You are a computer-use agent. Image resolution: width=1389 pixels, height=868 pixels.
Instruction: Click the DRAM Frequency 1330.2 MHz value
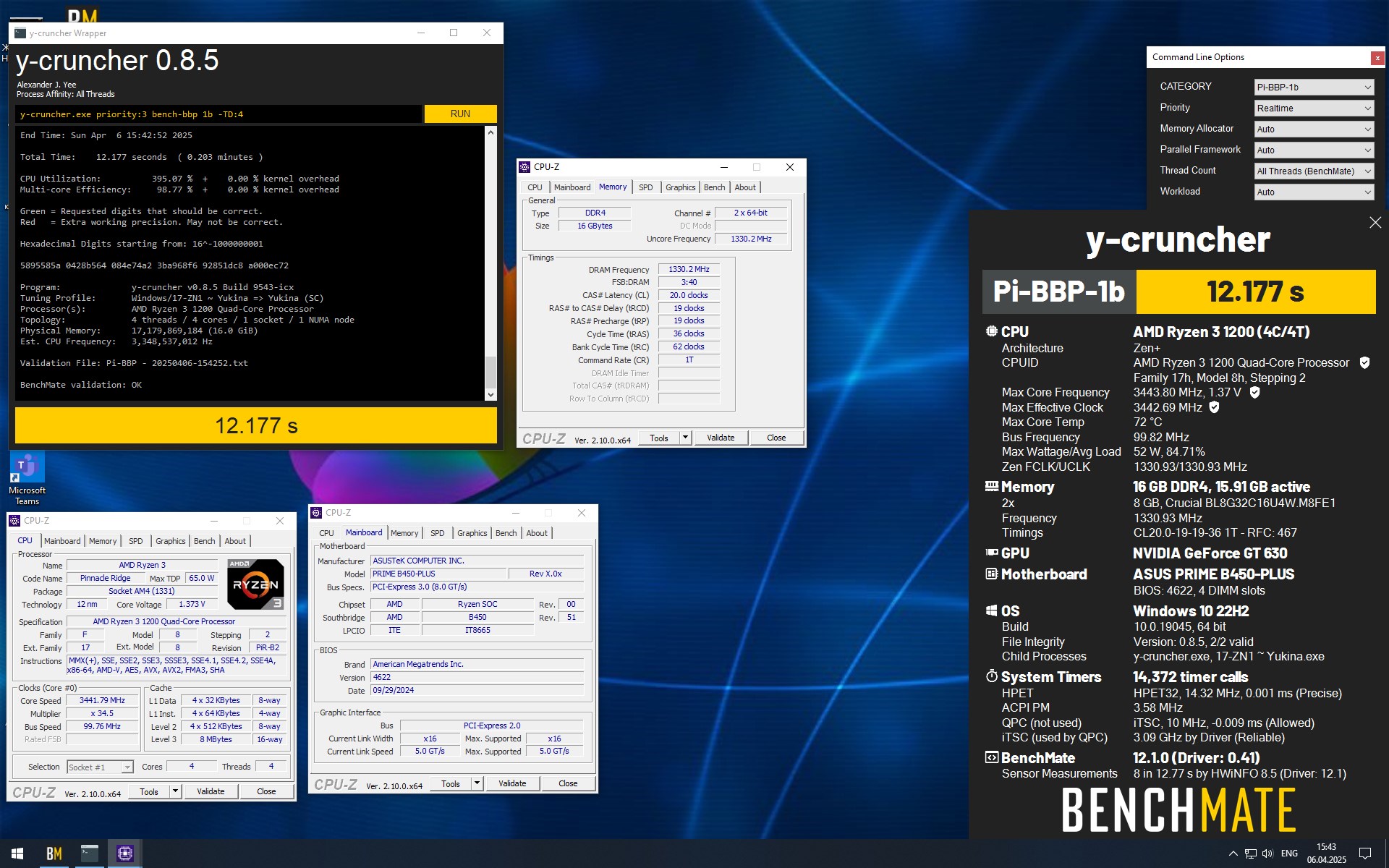pyautogui.click(x=689, y=269)
